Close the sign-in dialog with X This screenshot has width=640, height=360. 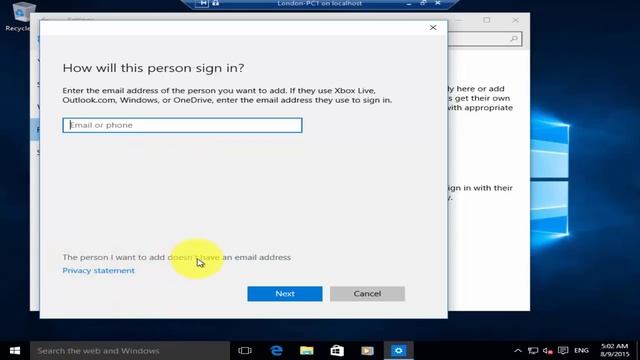coord(433,27)
